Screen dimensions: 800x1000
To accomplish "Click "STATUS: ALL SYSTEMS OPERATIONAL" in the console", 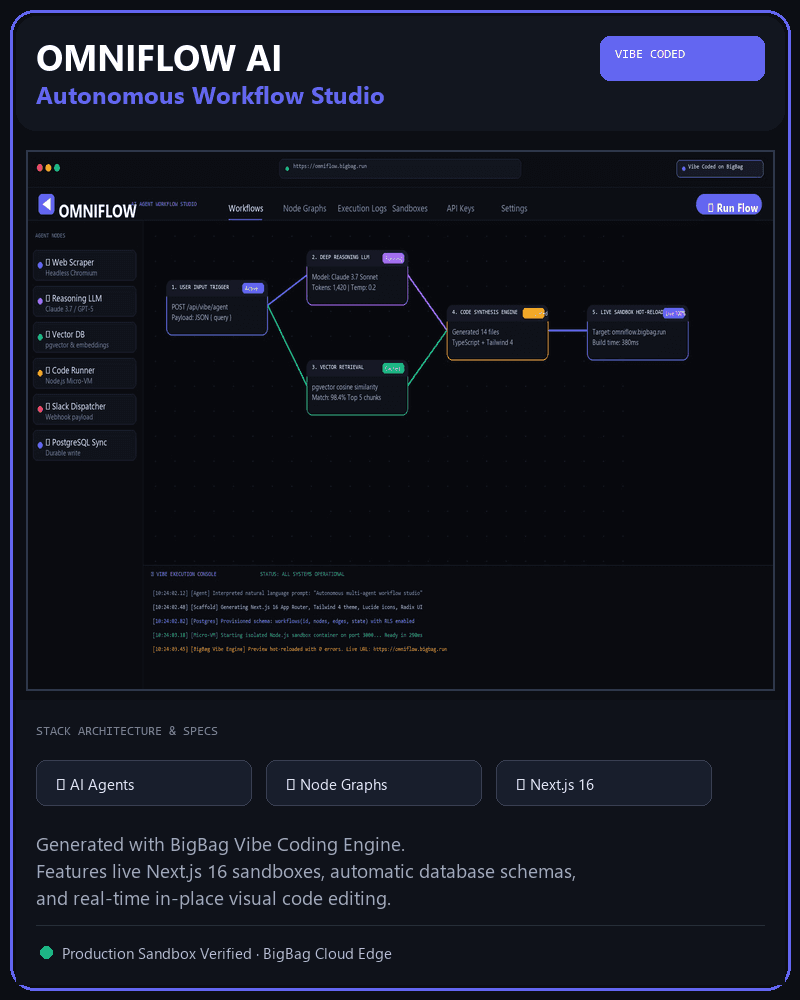I will click(x=302, y=574).
